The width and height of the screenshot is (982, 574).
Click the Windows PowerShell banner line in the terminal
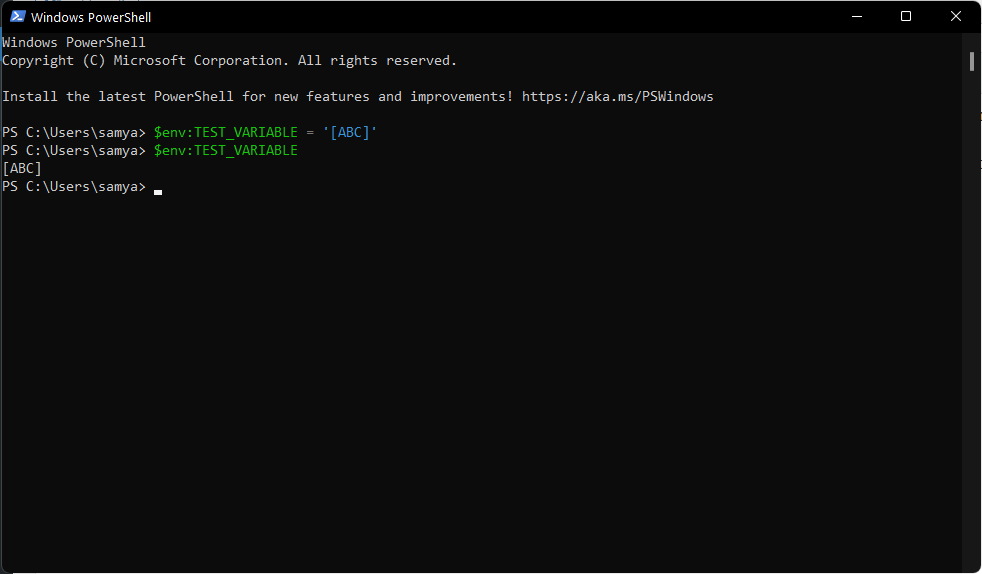[74, 43]
